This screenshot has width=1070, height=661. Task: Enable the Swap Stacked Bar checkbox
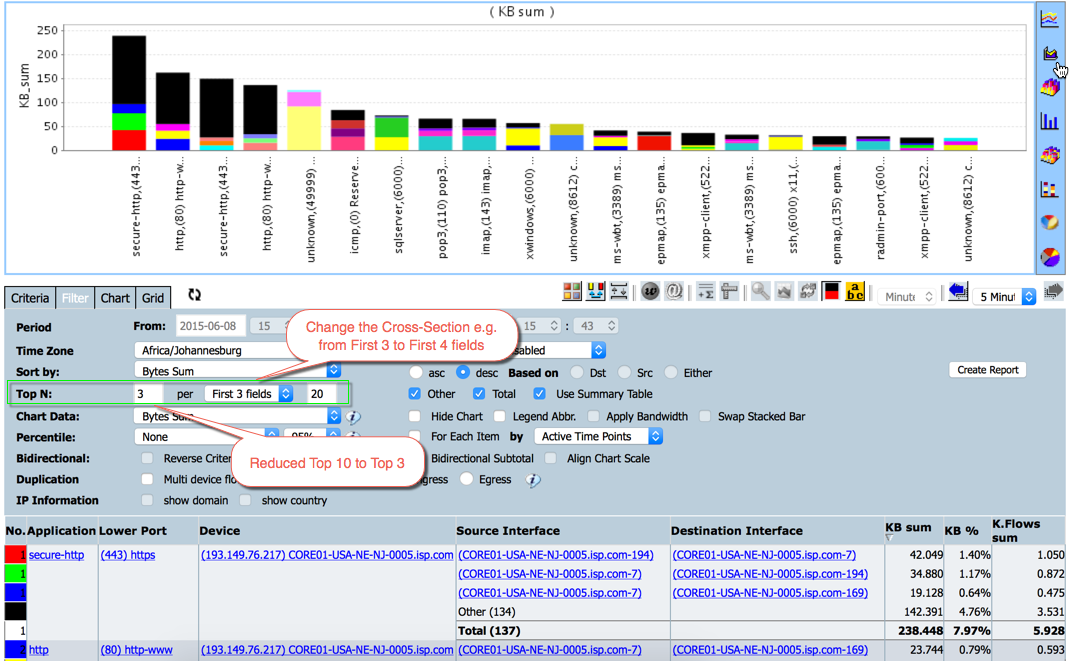(705, 416)
